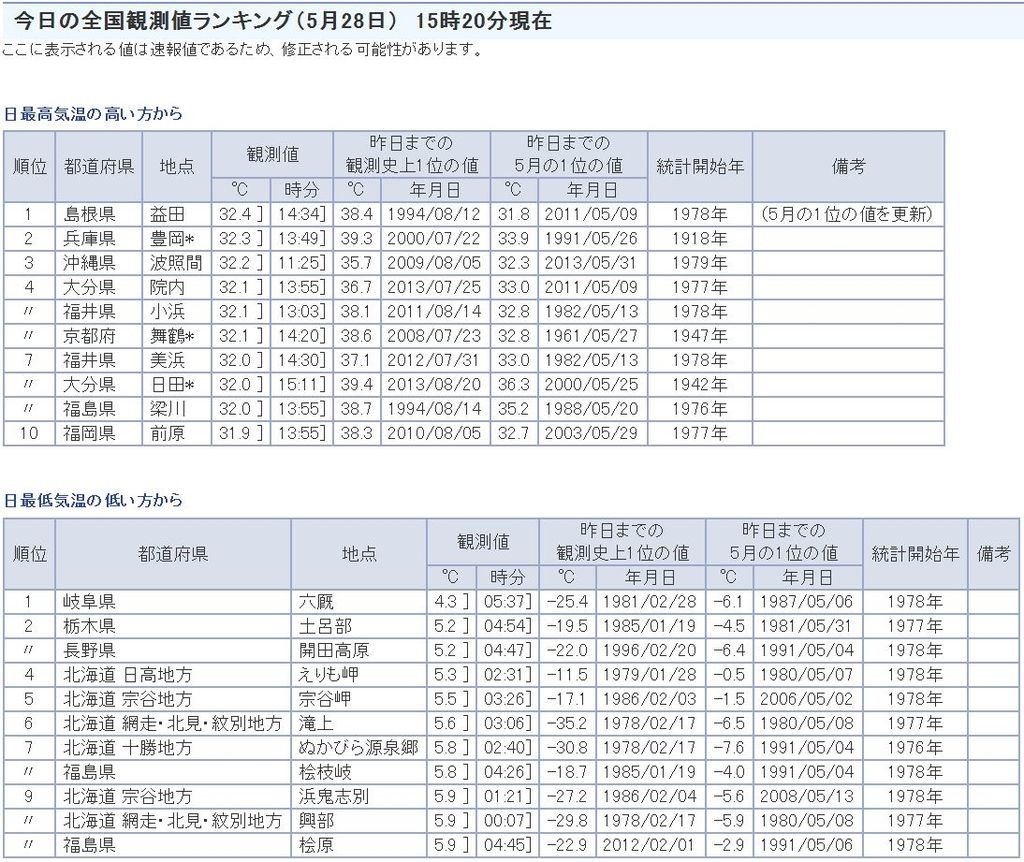The image size is (1024, 862).
Task: Open the 開田高原 location entry
Action: (x=333, y=651)
